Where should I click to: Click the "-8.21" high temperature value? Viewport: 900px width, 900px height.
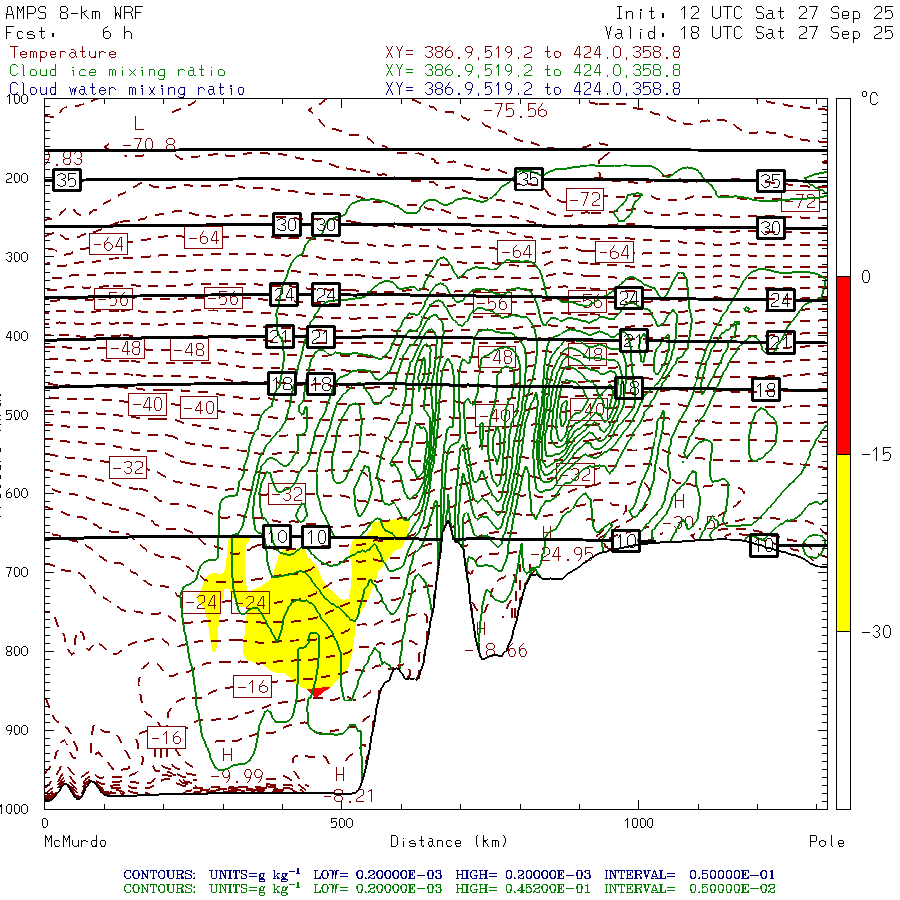(x=348, y=796)
